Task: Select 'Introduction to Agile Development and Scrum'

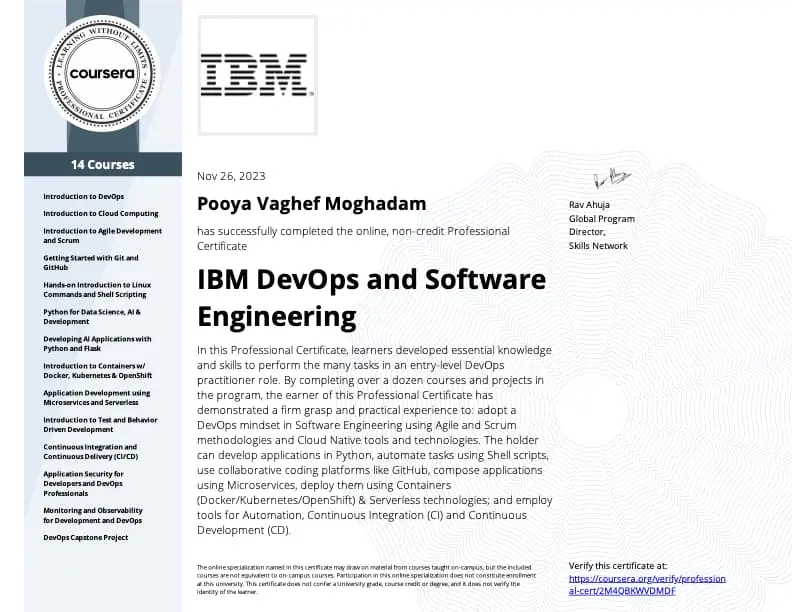Action: coord(103,235)
